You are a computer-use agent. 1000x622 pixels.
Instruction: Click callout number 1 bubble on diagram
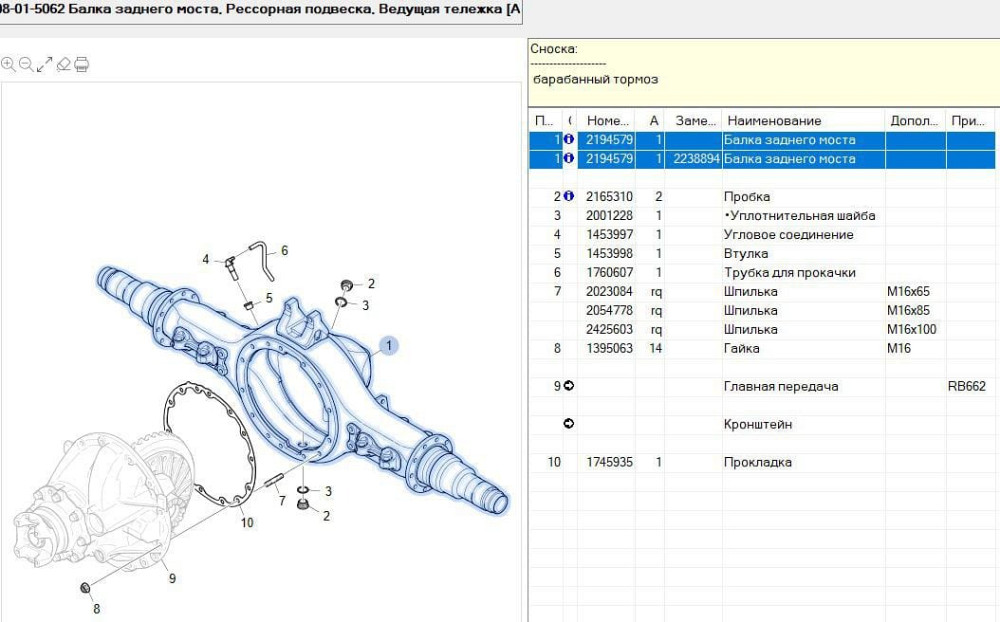pyautogui.click(x=389, y=346)
